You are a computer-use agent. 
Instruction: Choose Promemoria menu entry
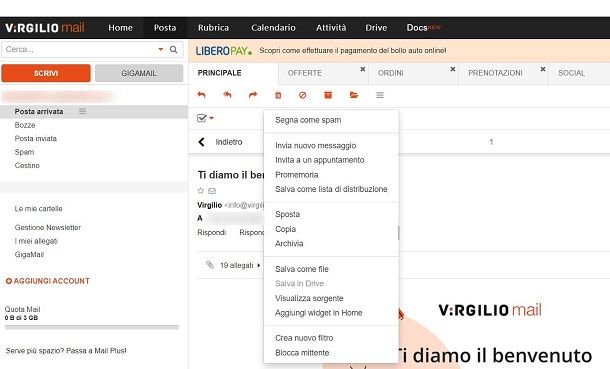[296, 175]
